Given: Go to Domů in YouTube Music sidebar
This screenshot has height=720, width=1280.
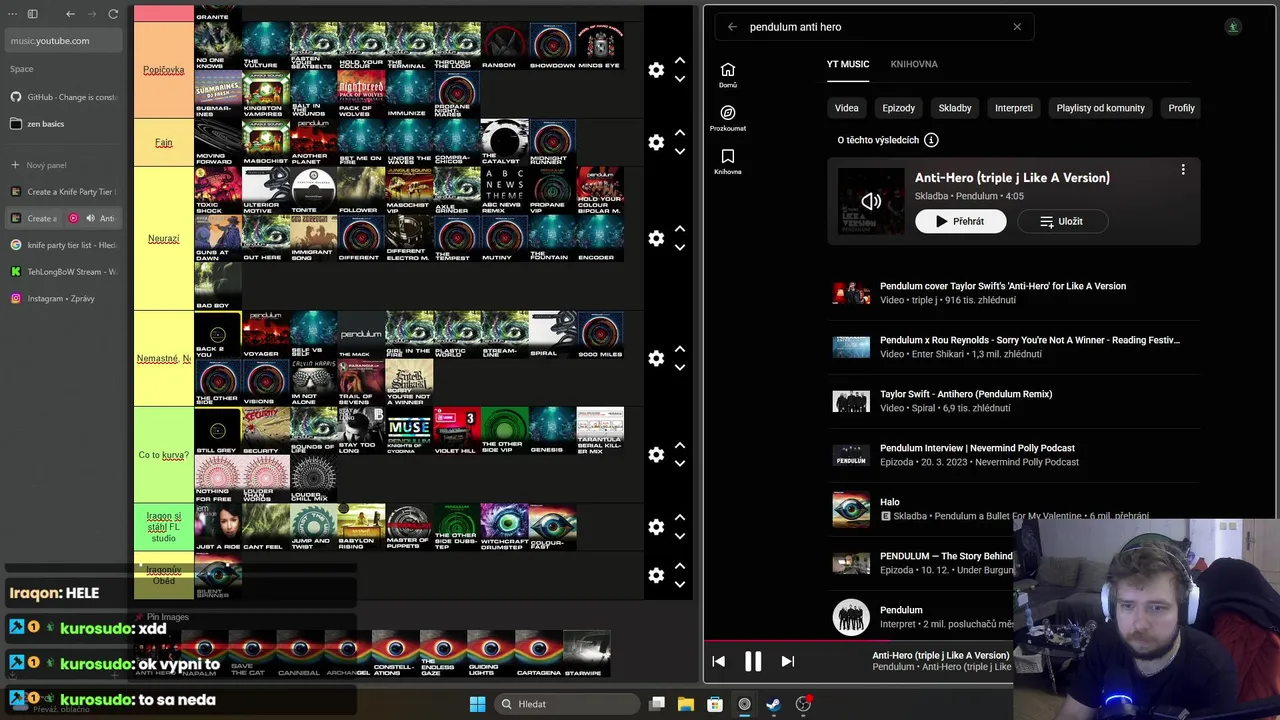Looking at the screenshot, I should click(728, 75).
